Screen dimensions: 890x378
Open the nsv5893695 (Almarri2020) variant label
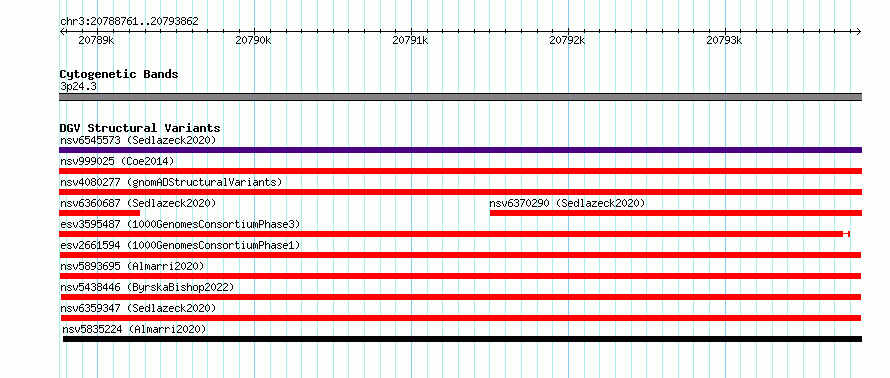[x=132, y=266]
